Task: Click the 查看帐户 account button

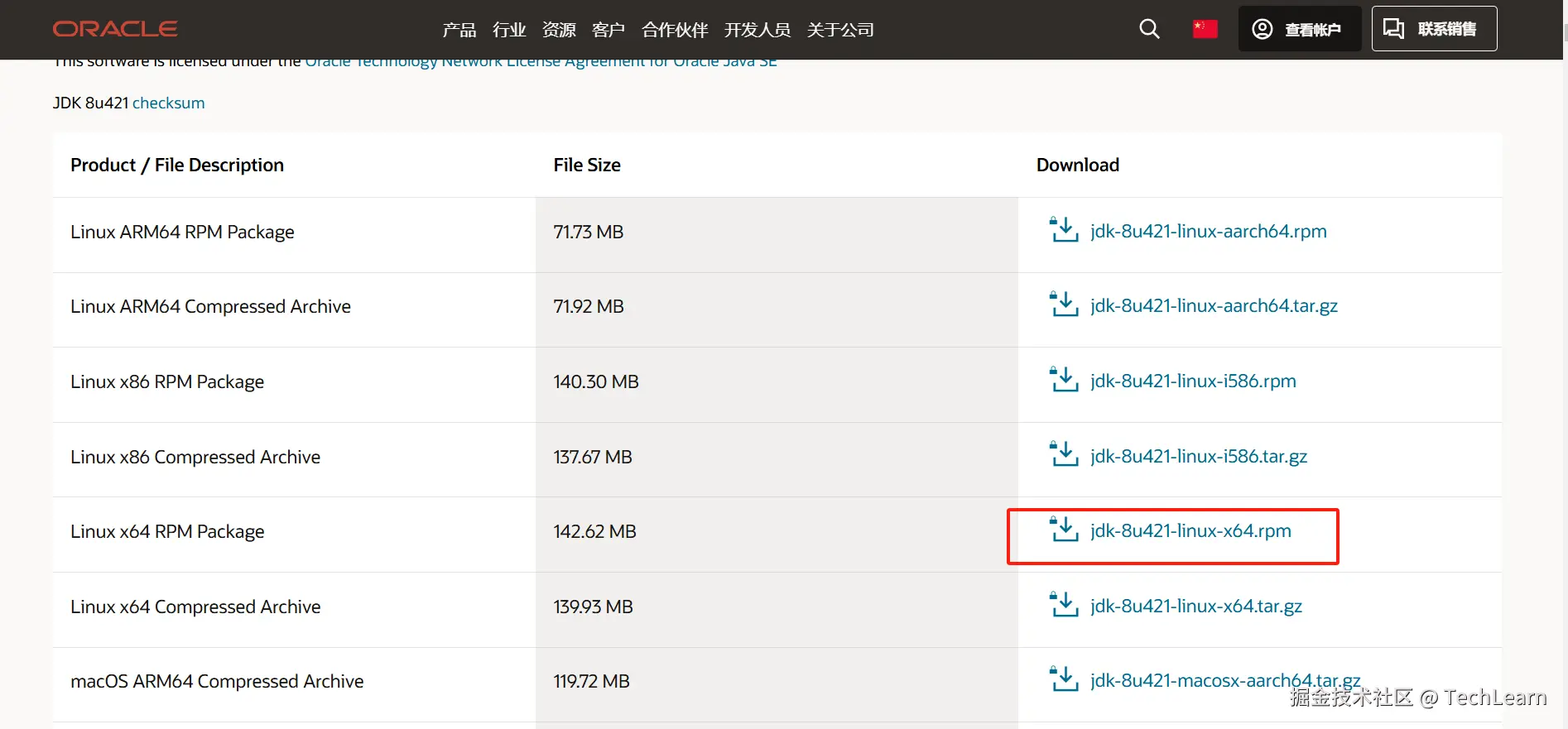Action: pos(1299,29)
